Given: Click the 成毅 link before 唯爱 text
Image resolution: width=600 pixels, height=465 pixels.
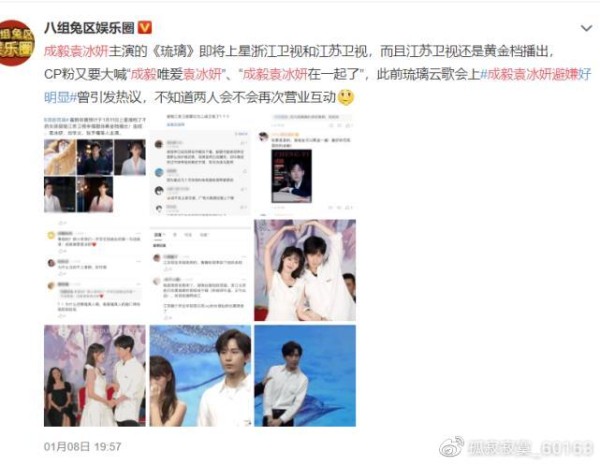Looking at the screenshot, I should pos(144,74).
